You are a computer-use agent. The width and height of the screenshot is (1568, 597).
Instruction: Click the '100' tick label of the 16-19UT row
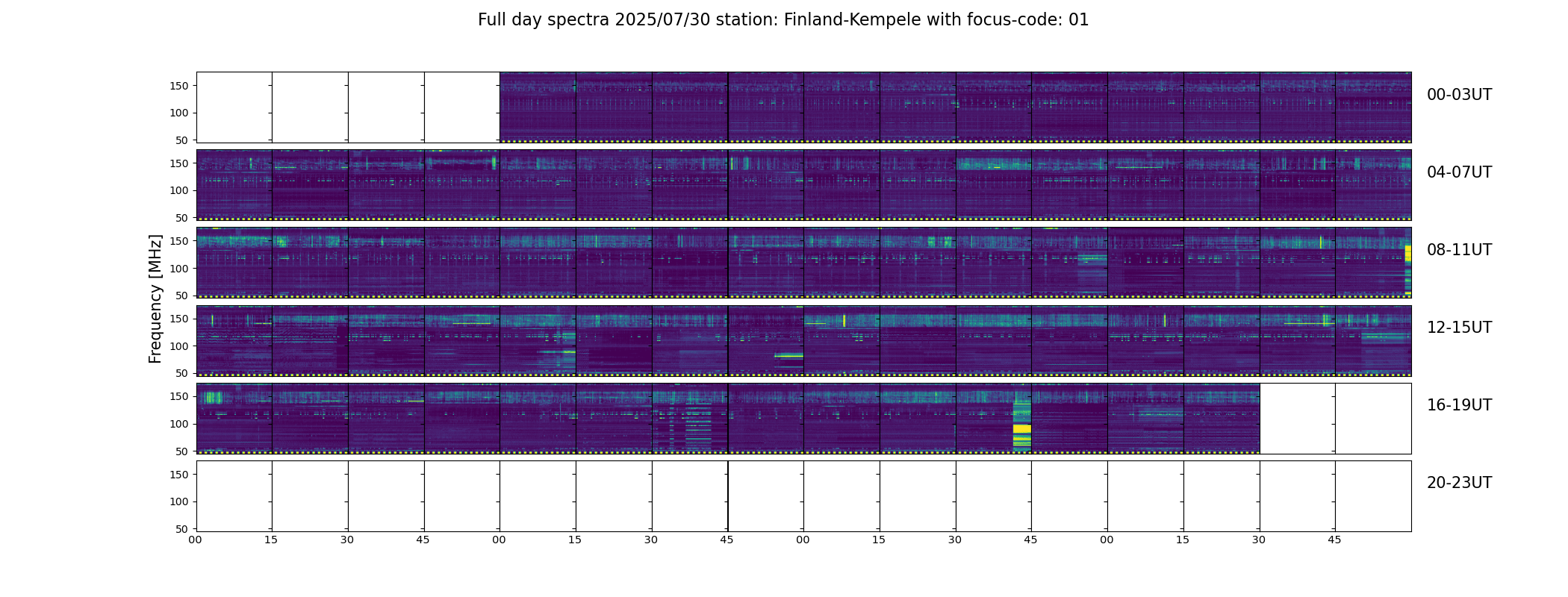tap(180, 424)
